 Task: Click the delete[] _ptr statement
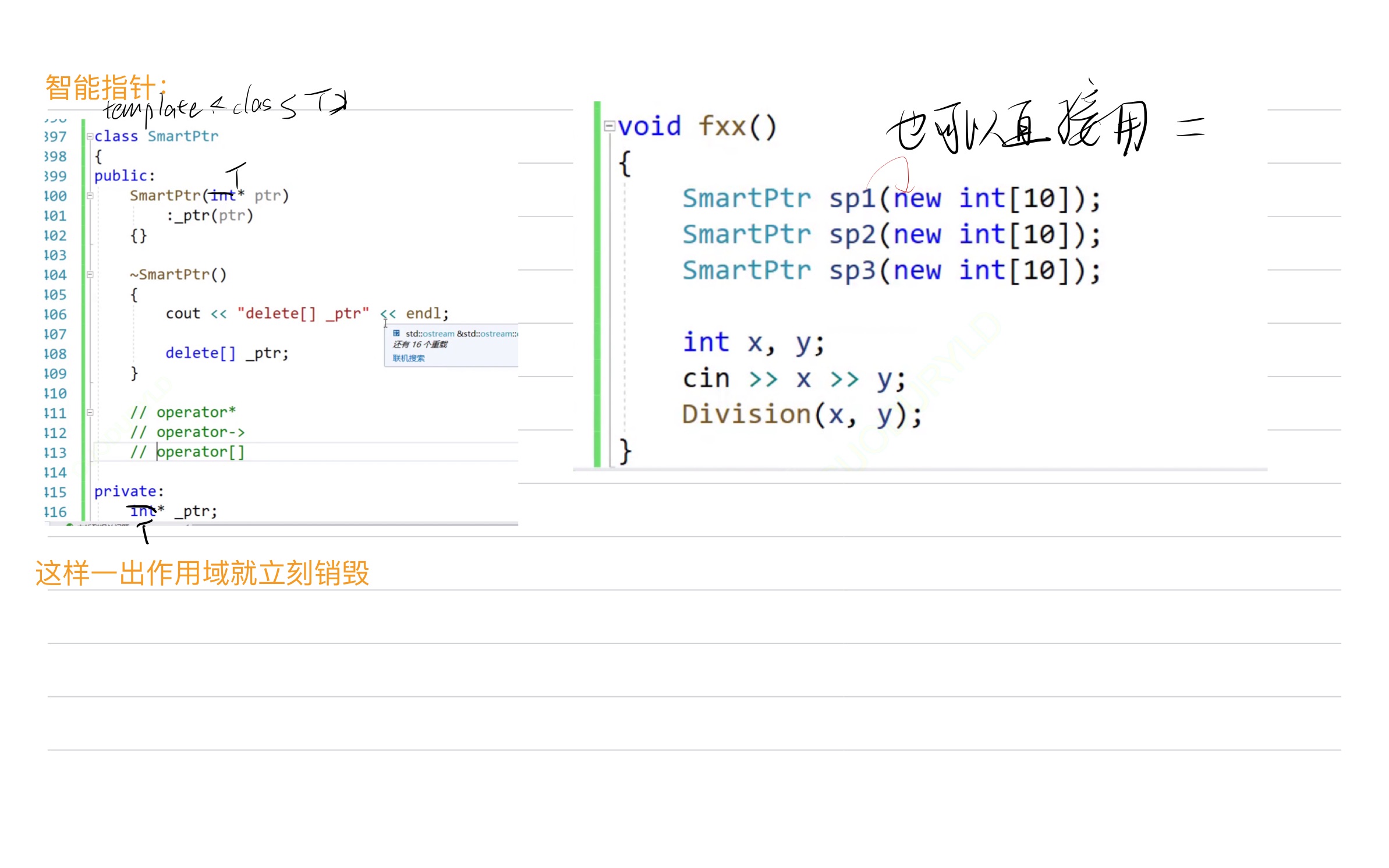click(226, 353)
